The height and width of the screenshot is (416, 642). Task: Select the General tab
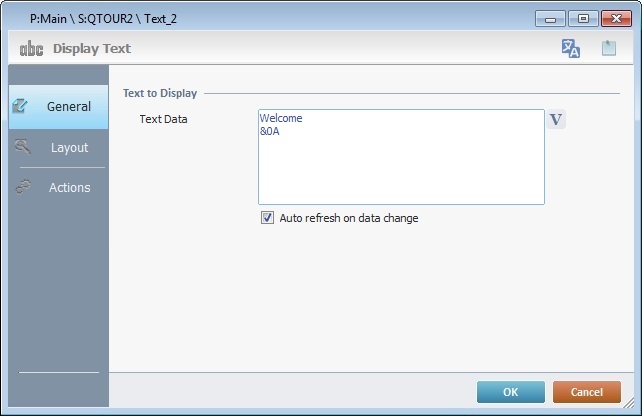68,107
